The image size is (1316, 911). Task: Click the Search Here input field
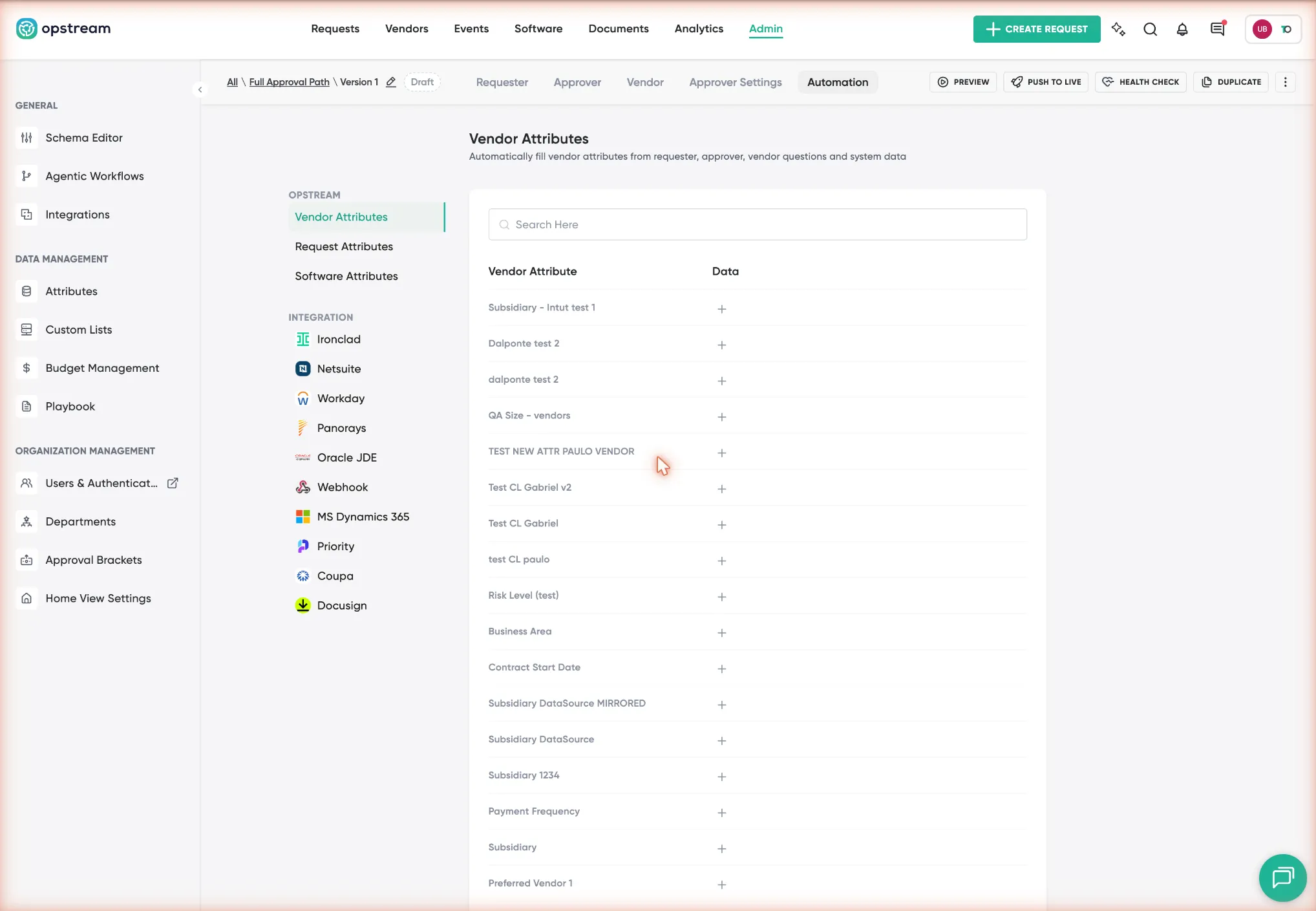(x=757, y=224)
